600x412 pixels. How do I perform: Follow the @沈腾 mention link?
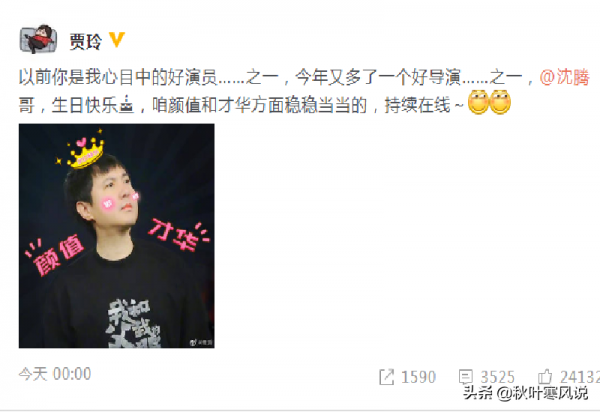[x=564, y=77]
